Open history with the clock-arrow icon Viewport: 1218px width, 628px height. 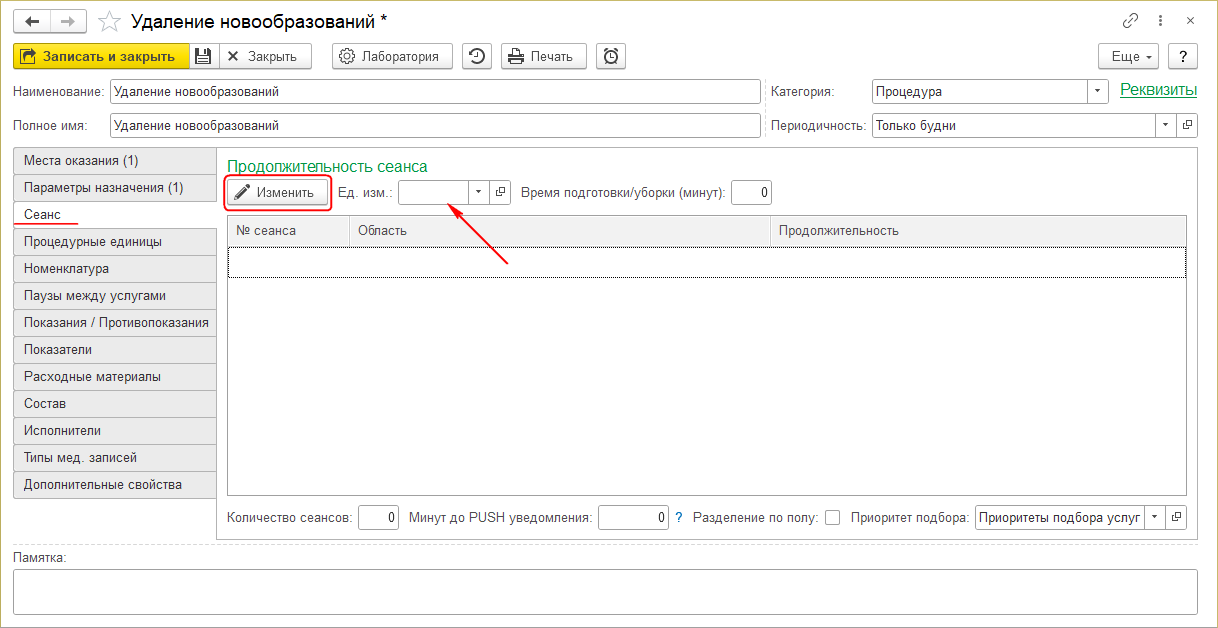pyautogui.click(x=477, y=56)
